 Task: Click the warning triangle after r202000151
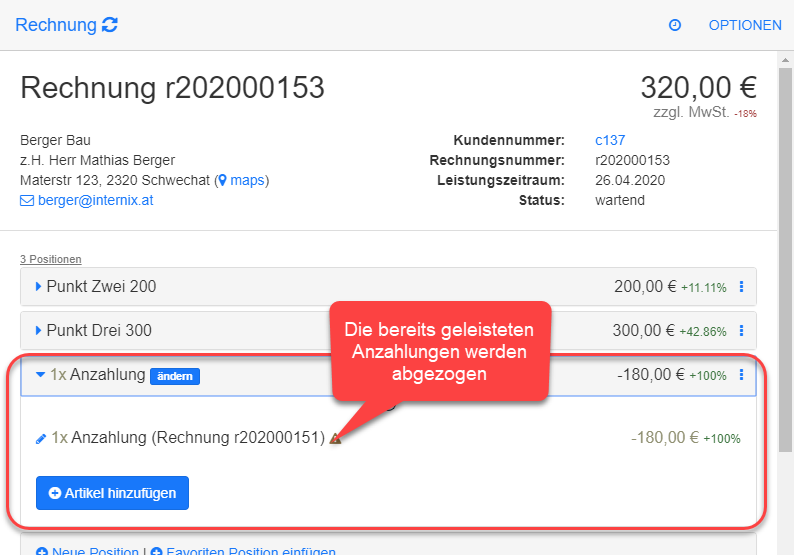pos(335,439)
